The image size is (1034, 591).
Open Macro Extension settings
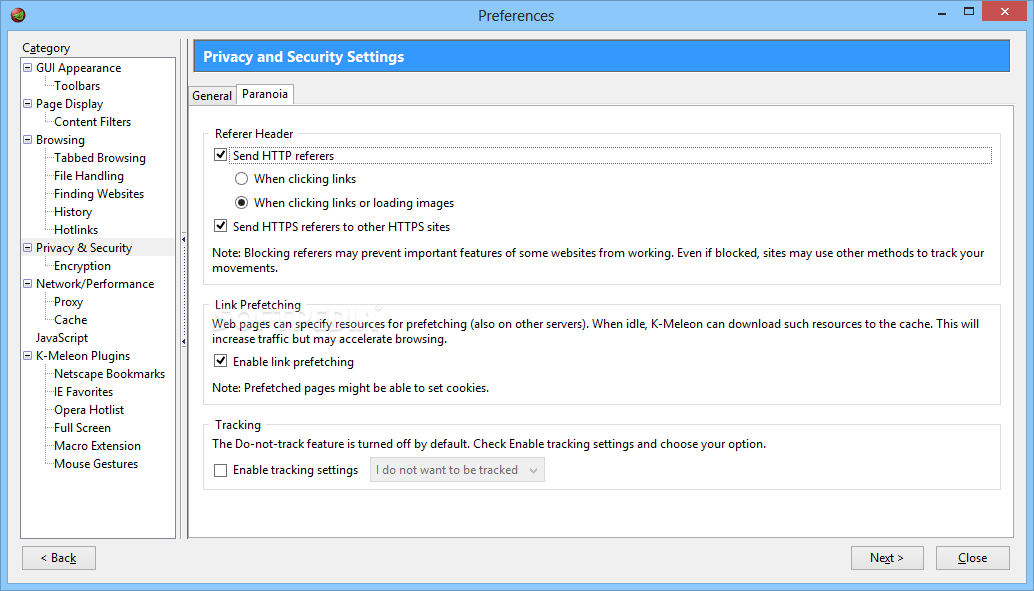[x=98, y=446]
